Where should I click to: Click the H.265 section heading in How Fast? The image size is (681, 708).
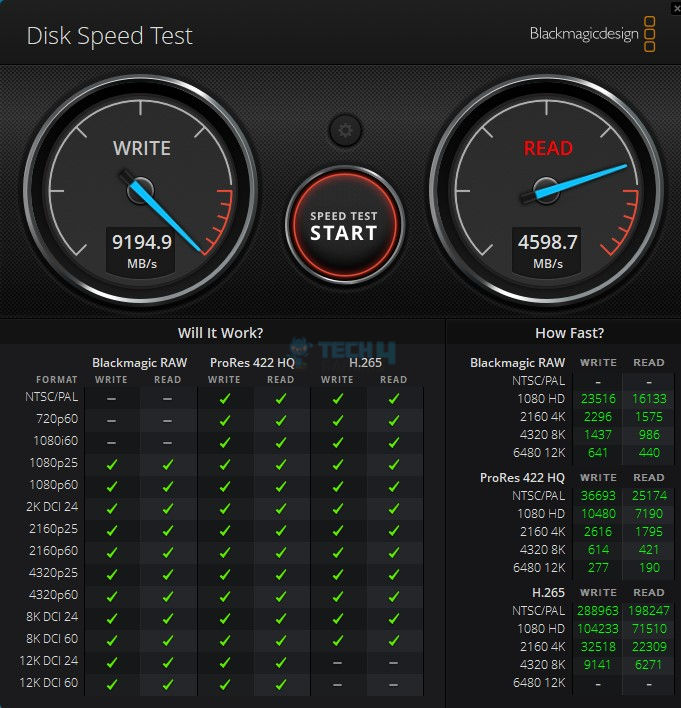coord(548,592)
